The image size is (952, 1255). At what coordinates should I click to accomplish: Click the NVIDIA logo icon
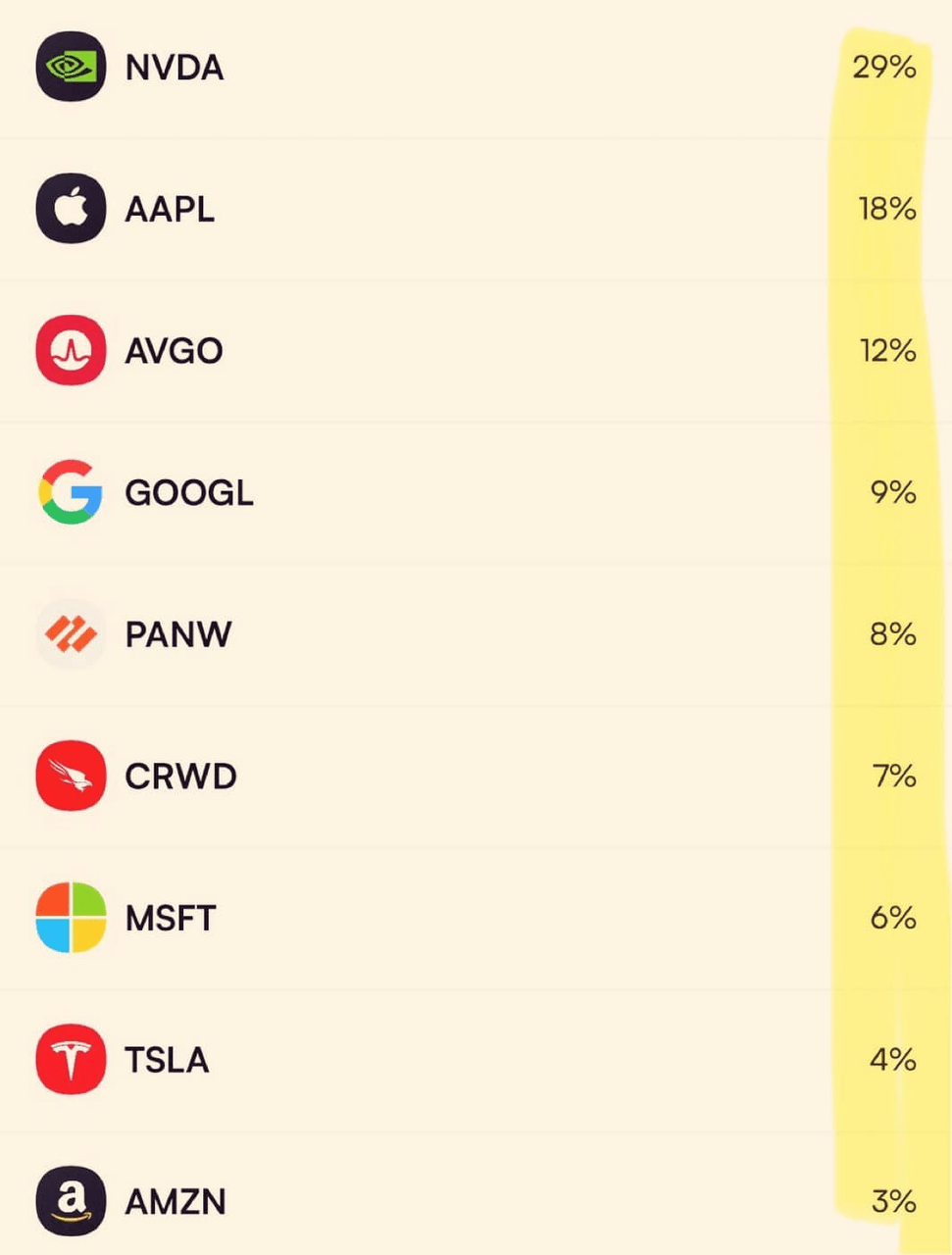click(x=71, y=67)
